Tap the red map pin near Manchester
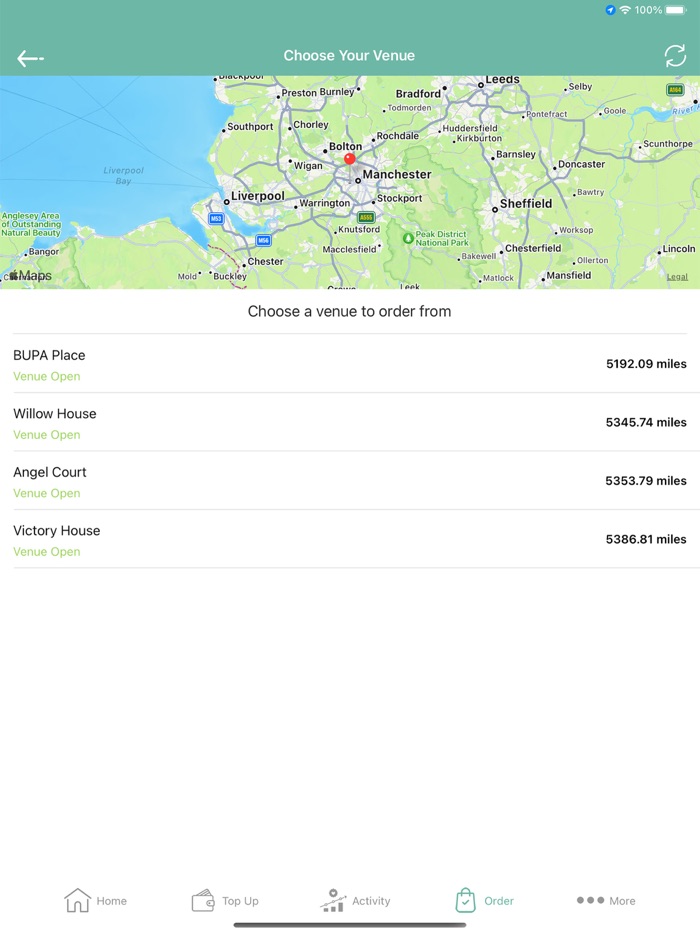 350,158
